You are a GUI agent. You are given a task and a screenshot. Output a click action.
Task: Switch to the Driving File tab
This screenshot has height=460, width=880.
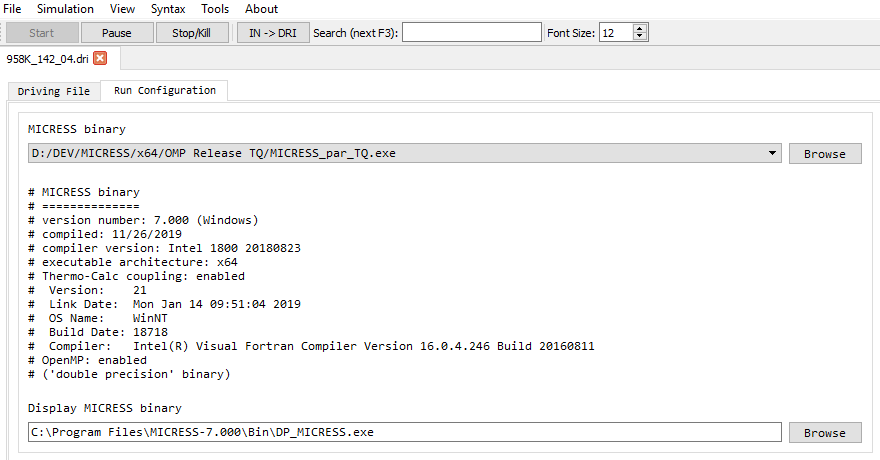53,91
